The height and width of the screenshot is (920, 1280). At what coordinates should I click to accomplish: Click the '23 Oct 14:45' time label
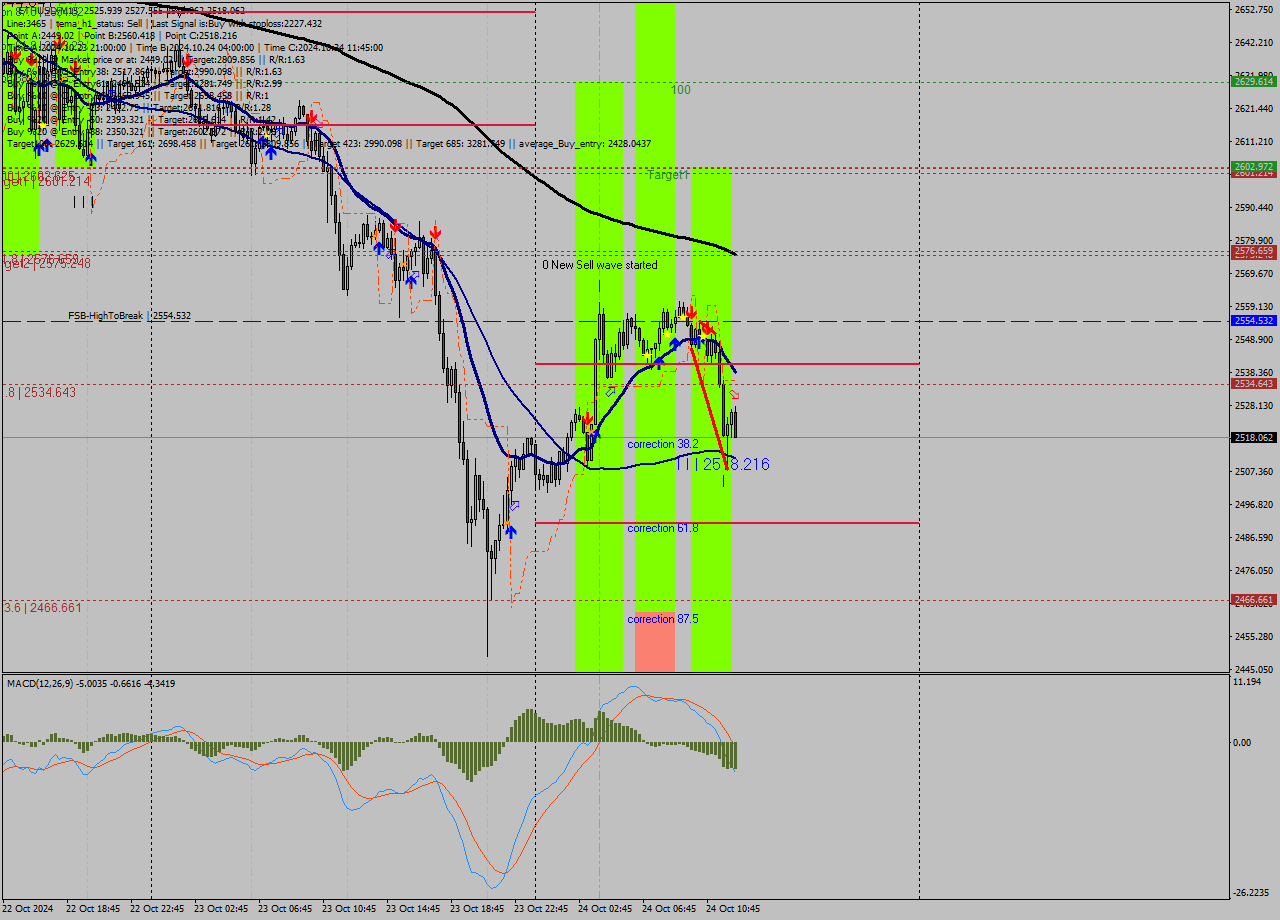[x=412, y=909]
